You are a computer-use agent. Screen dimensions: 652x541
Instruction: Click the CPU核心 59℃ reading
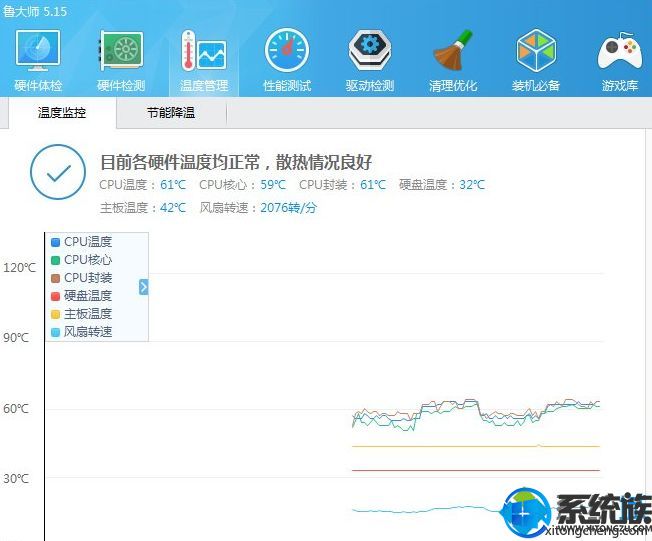pos(242,185)
